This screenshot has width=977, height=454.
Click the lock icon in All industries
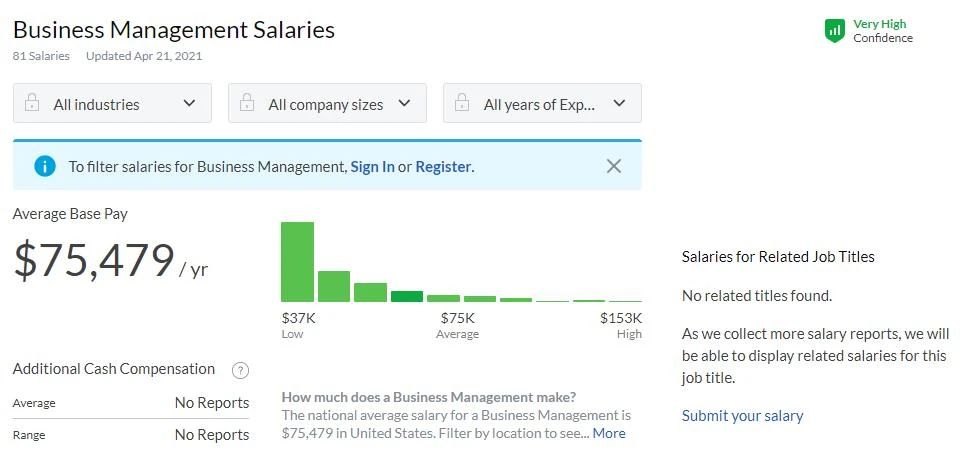[x=32, y=103]
